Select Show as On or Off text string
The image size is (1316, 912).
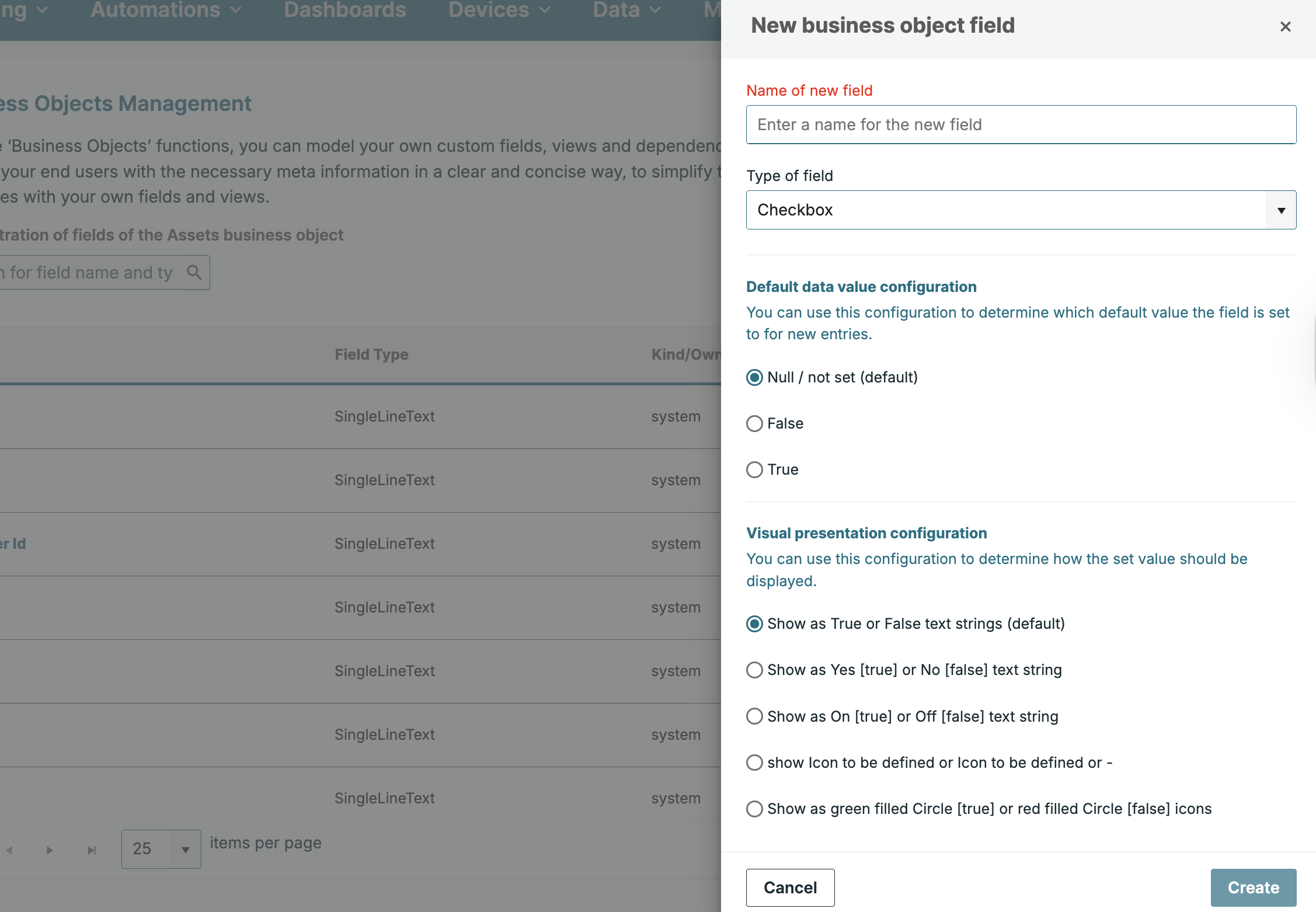click(x=754, y=716)
